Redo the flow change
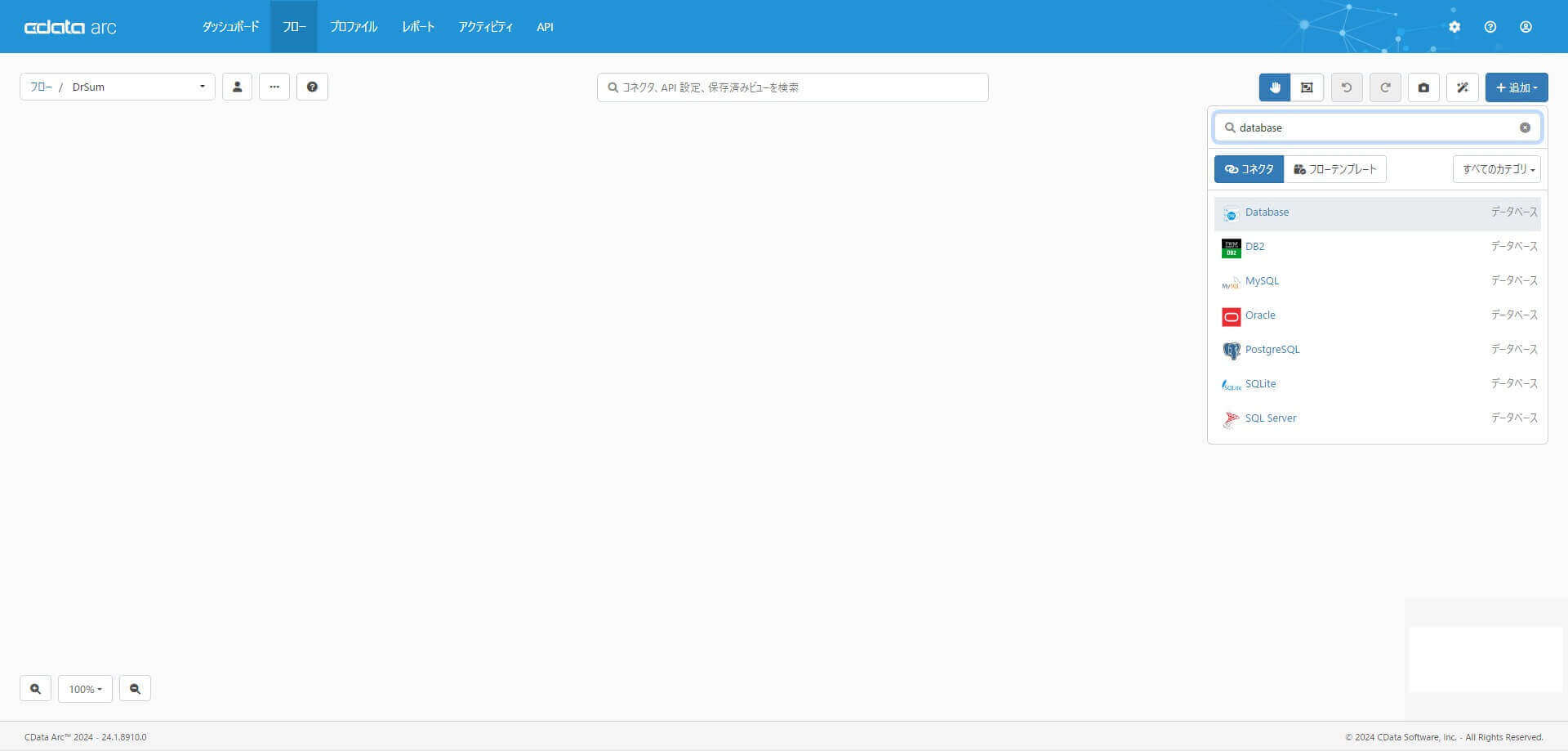 pos(1385,87)
